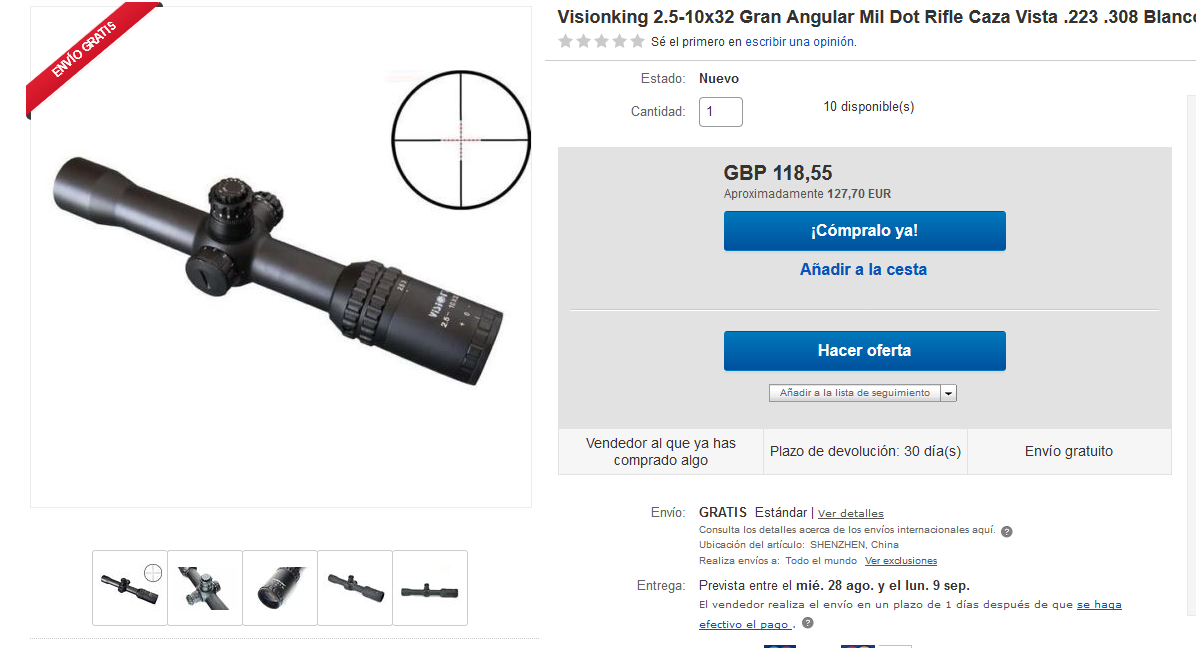This screenshot has height=648, width=1196.
Task: Click the help icon after 'efectivo el pago'
Action: [x=808, y=623]
